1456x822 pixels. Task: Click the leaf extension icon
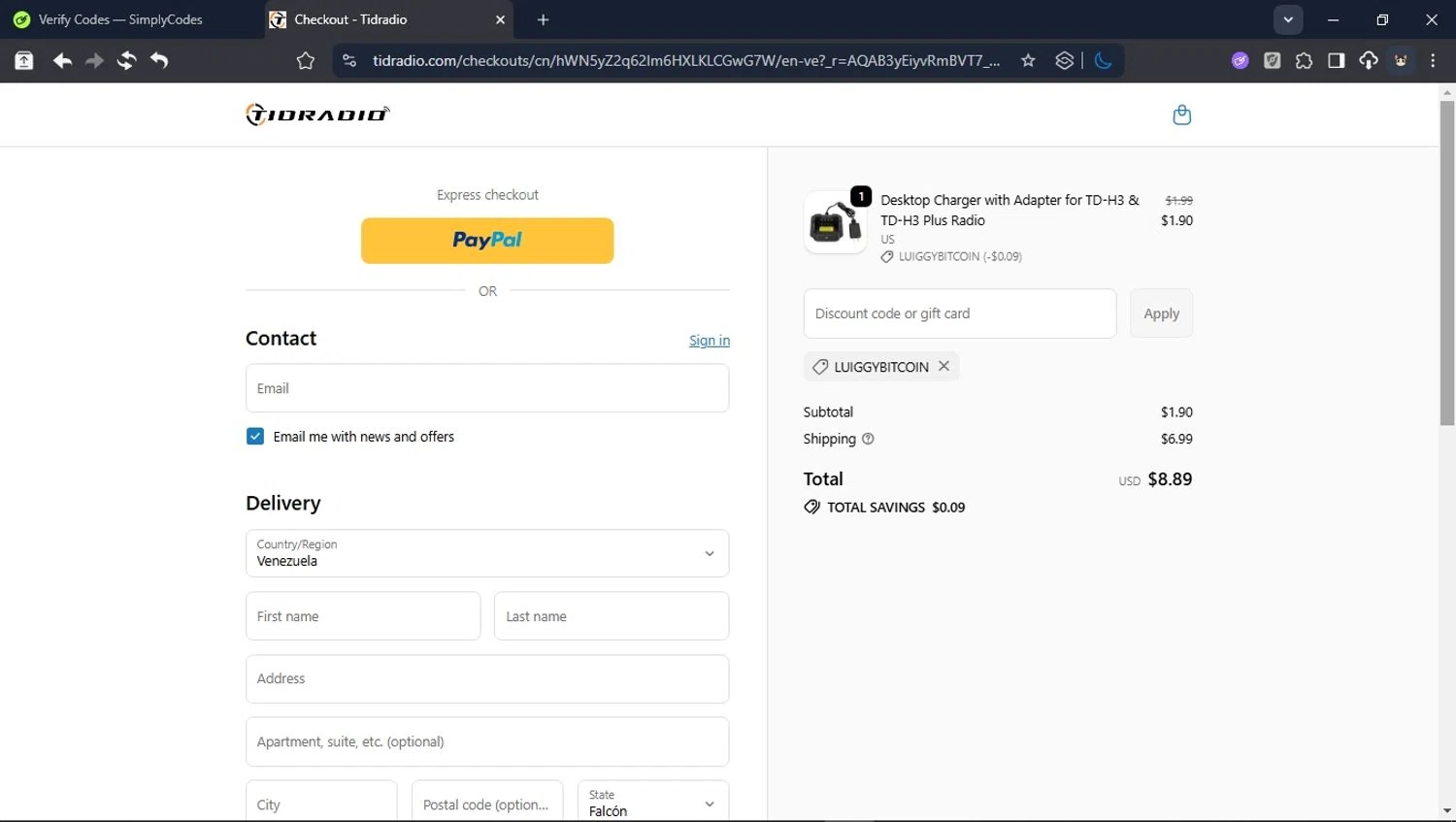[x=1272, y=61]
